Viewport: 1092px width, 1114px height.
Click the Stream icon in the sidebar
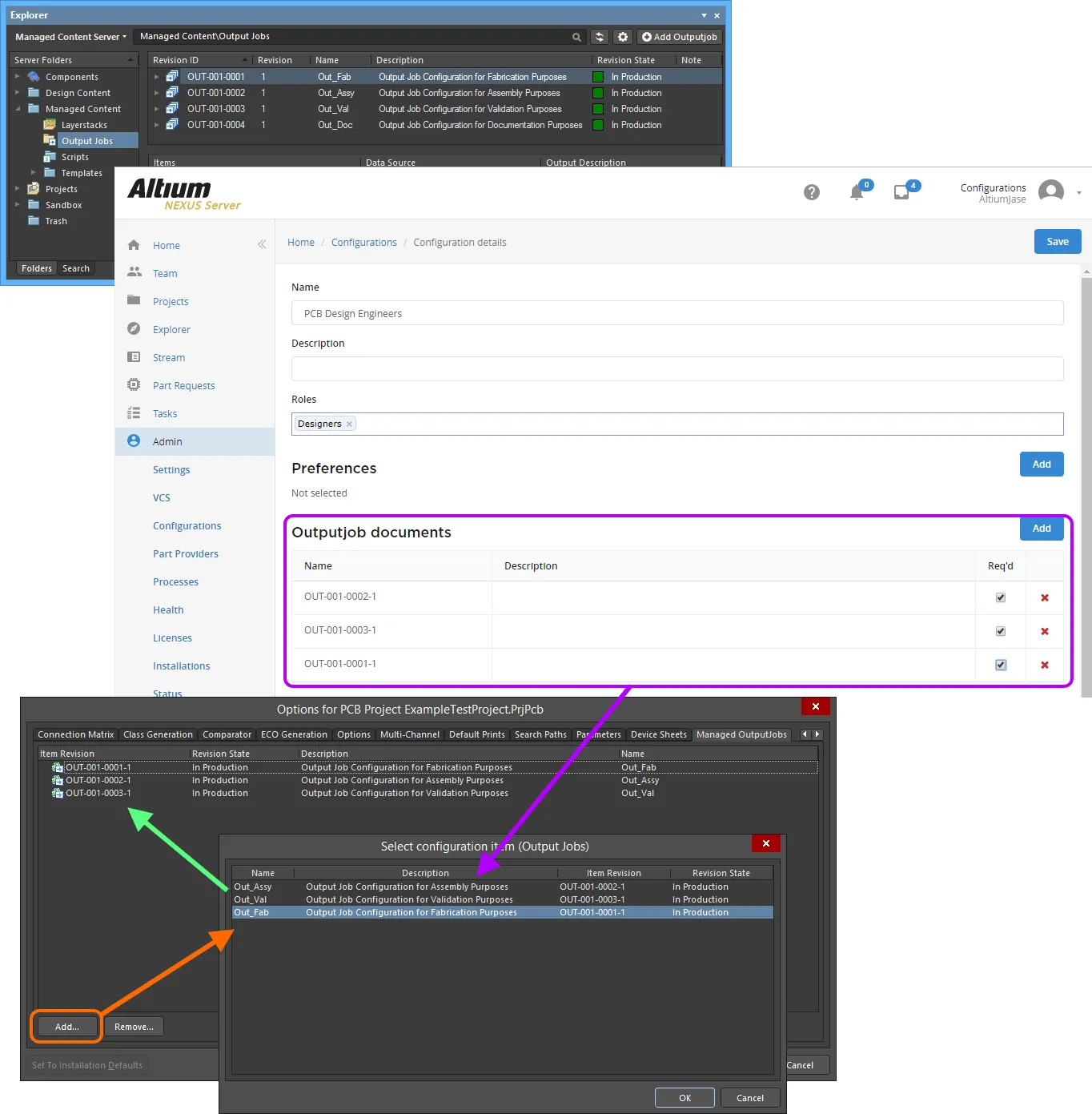click(x=134, y=356)
